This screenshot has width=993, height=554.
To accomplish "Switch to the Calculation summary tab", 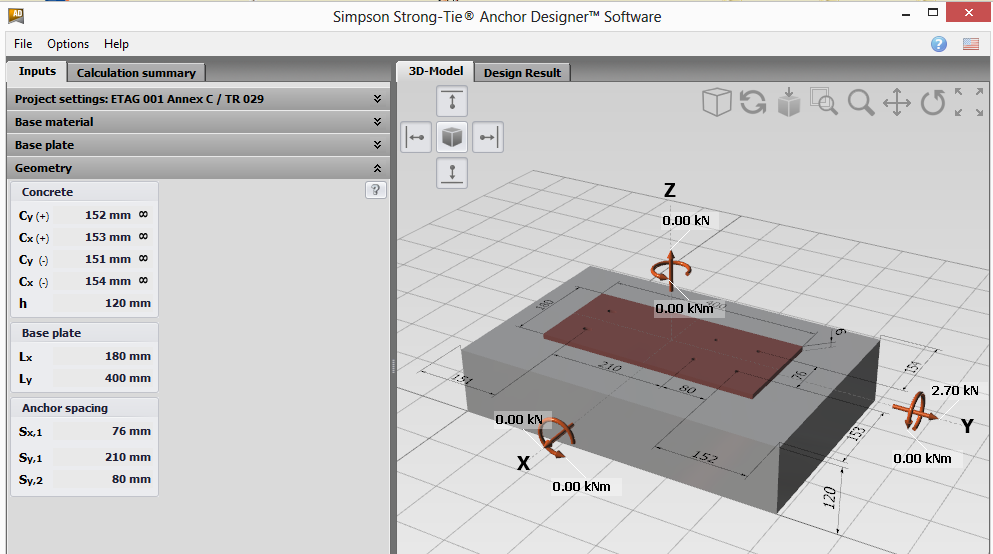I will [x=136, y=73].
